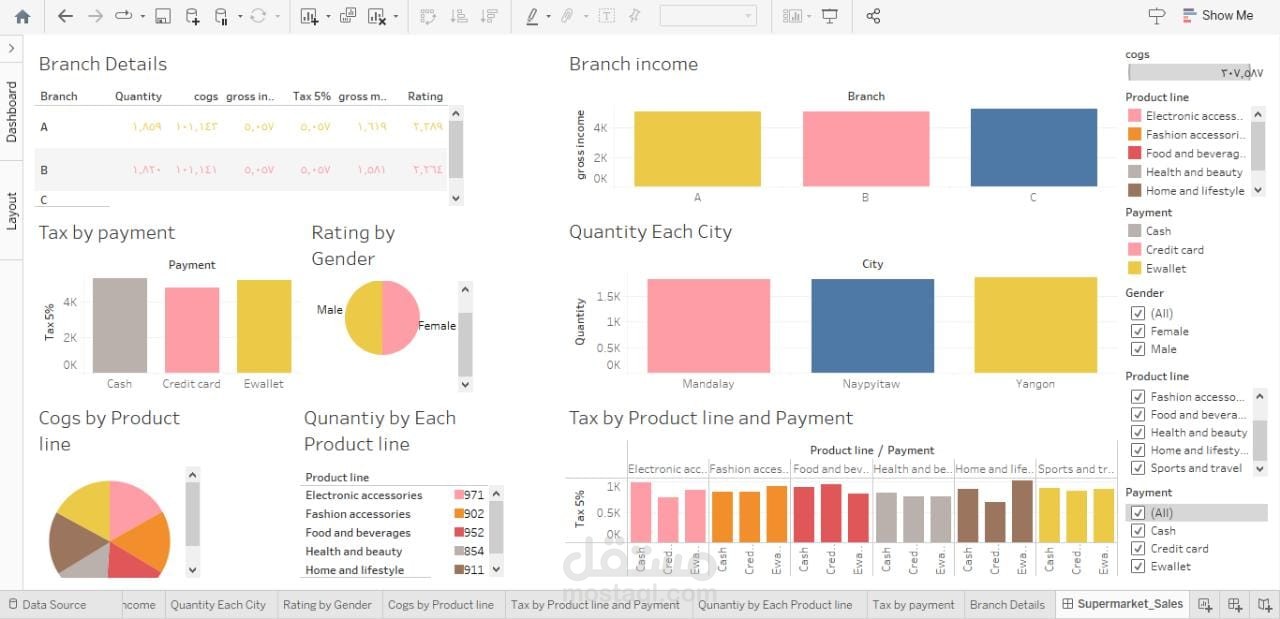Open the Tableau start page
The width and height of the screenshot is (1280, 619).
pos(22,16)
